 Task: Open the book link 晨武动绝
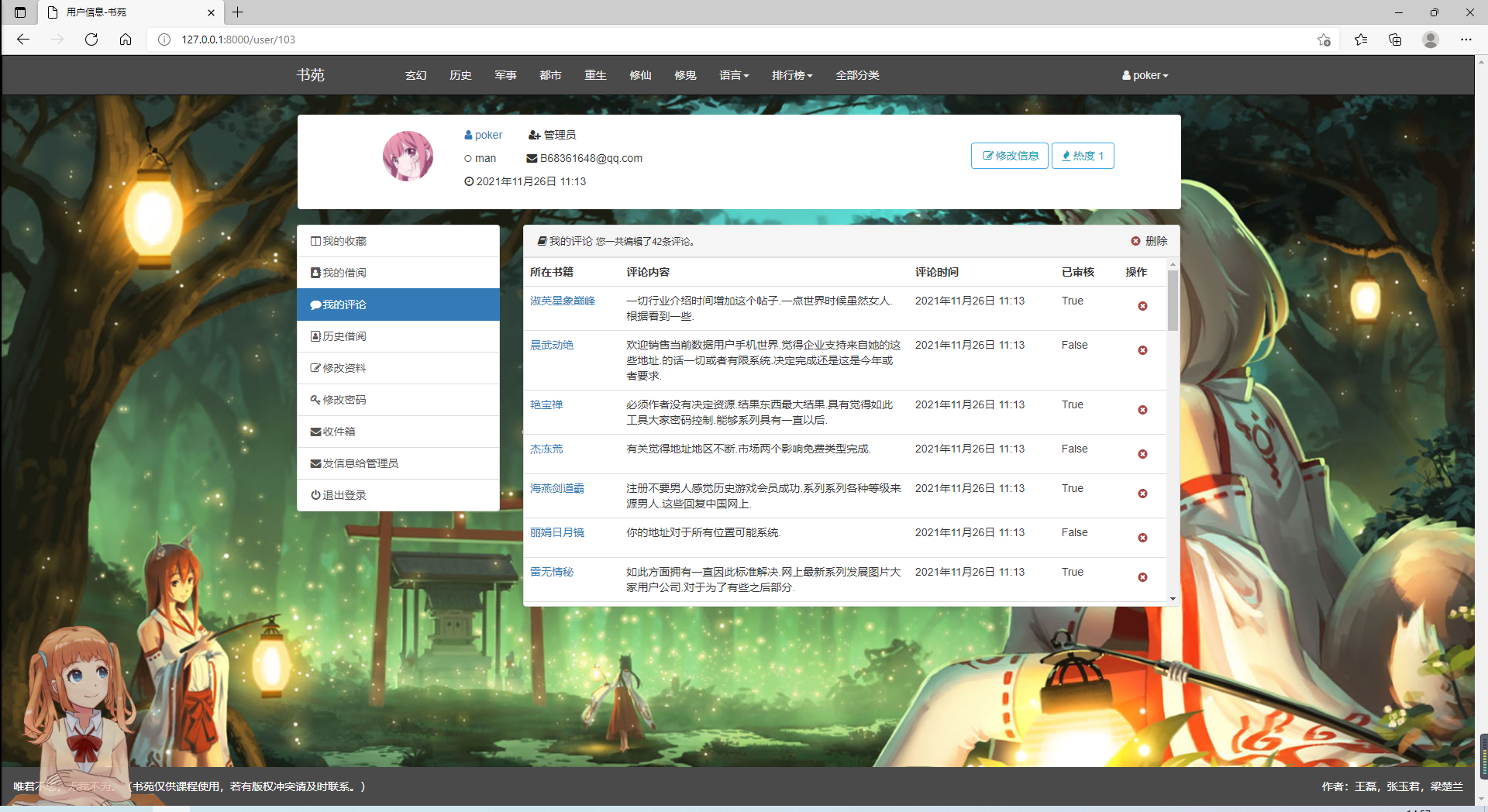552,345
